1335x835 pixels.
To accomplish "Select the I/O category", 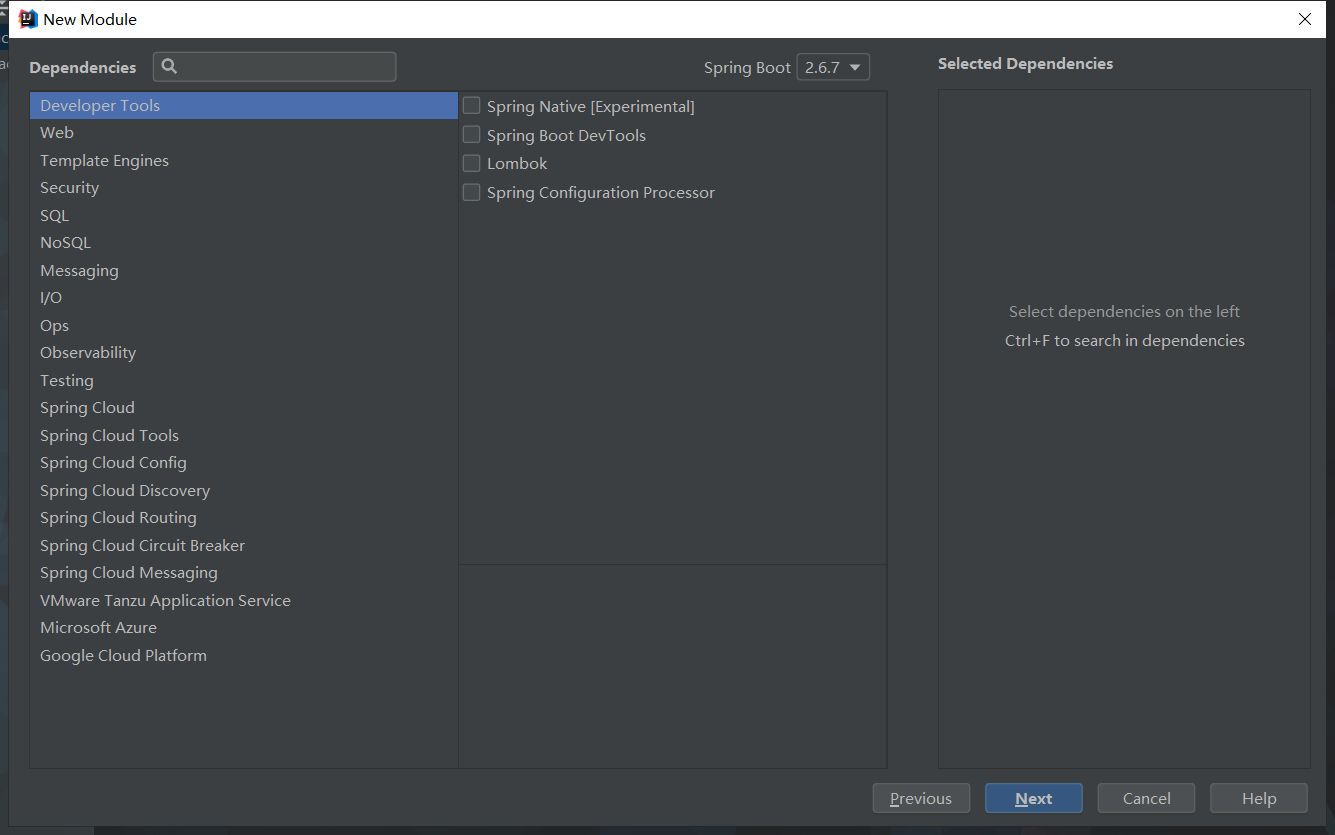I will [244, 298].
